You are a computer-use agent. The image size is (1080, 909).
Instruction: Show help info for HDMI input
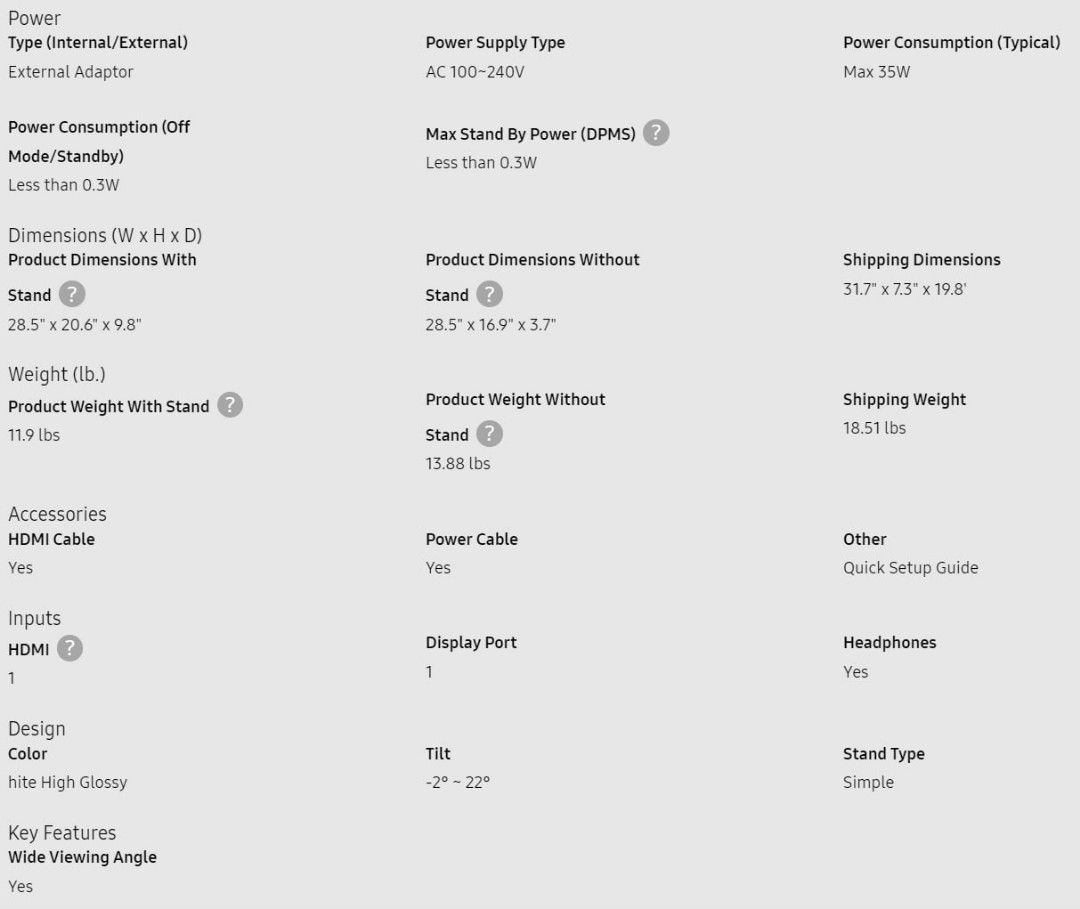70,648
